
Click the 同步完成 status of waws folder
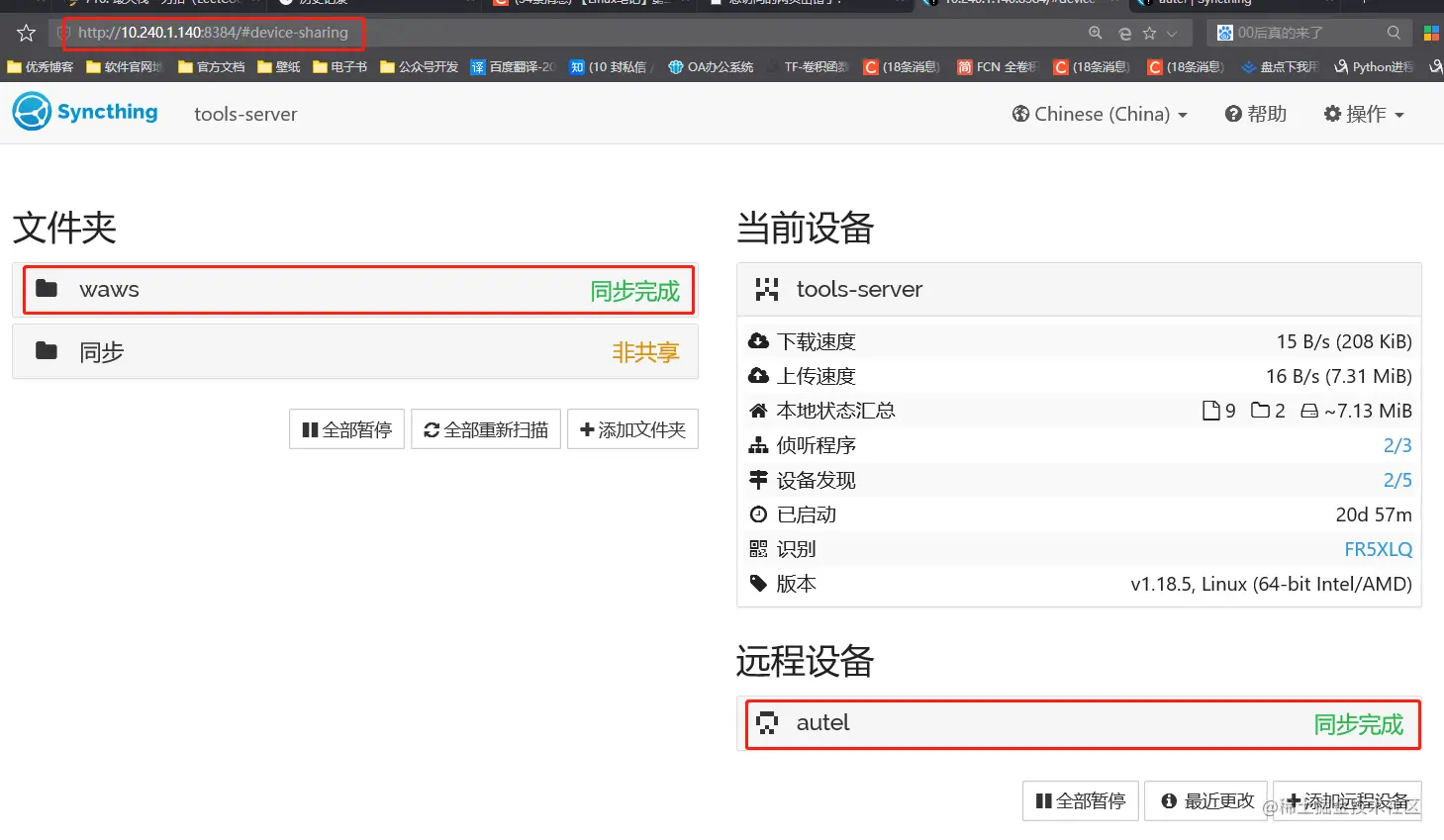pyautogui.click(x=635, y=291)
